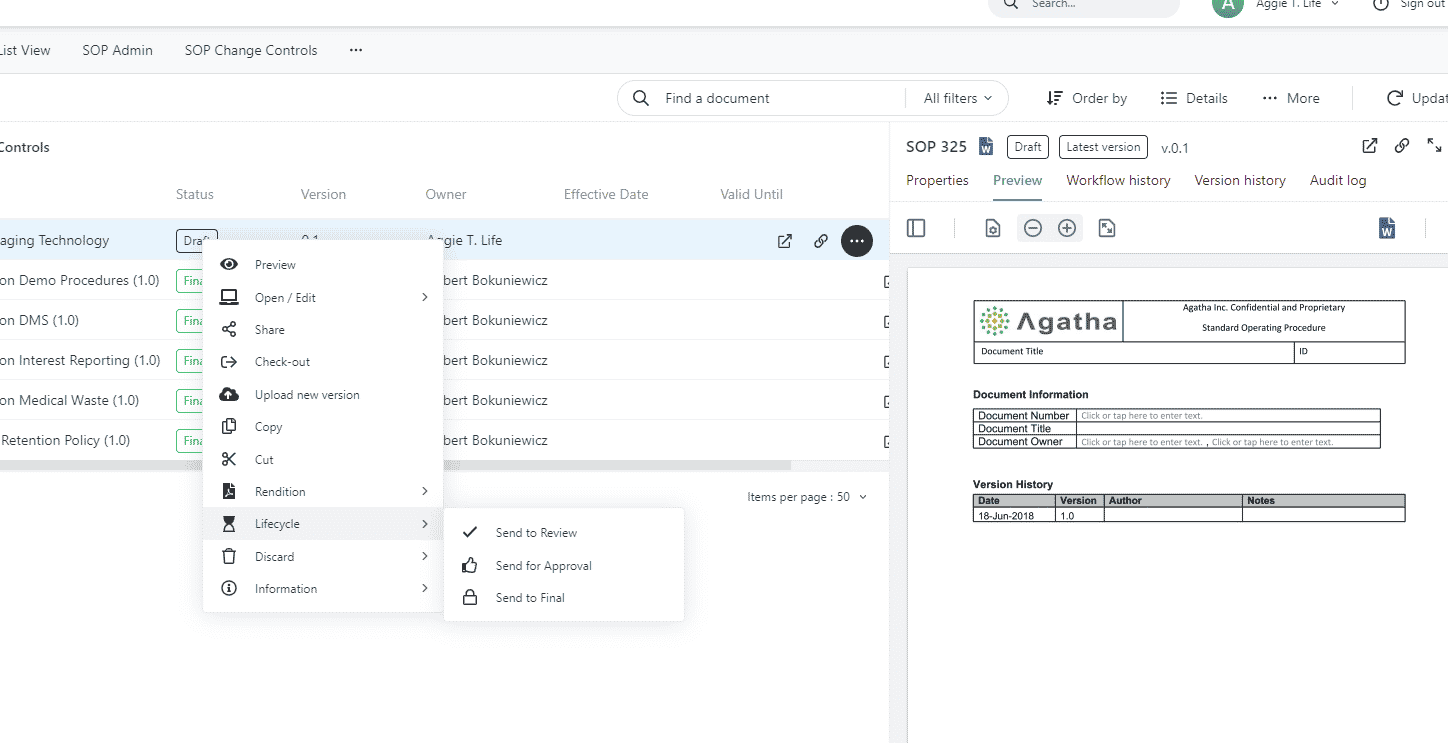Open the SOP Change Controls tab

(251, 50)
